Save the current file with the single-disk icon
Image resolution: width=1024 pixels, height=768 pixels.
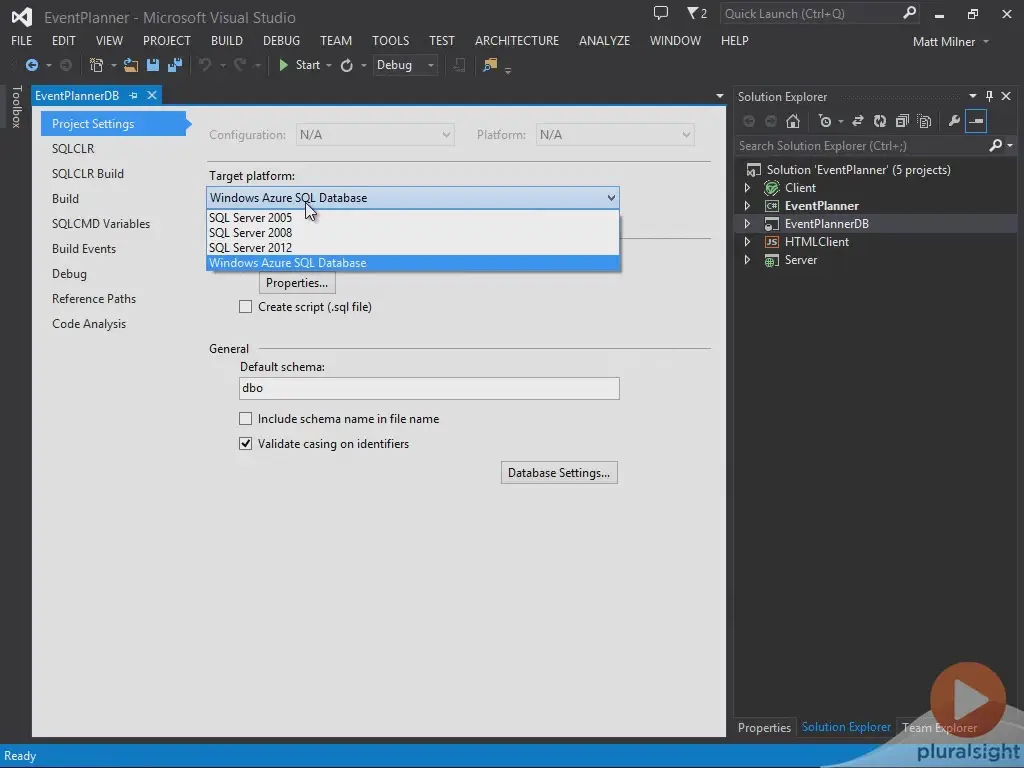click(153, 65)
